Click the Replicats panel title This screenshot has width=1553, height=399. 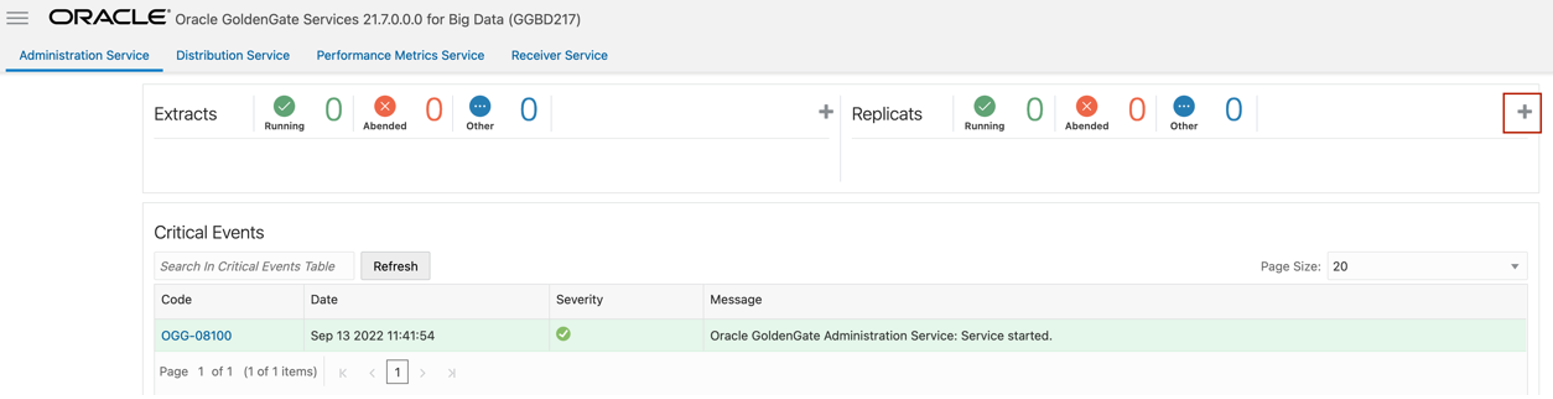(x=887, y=114)
